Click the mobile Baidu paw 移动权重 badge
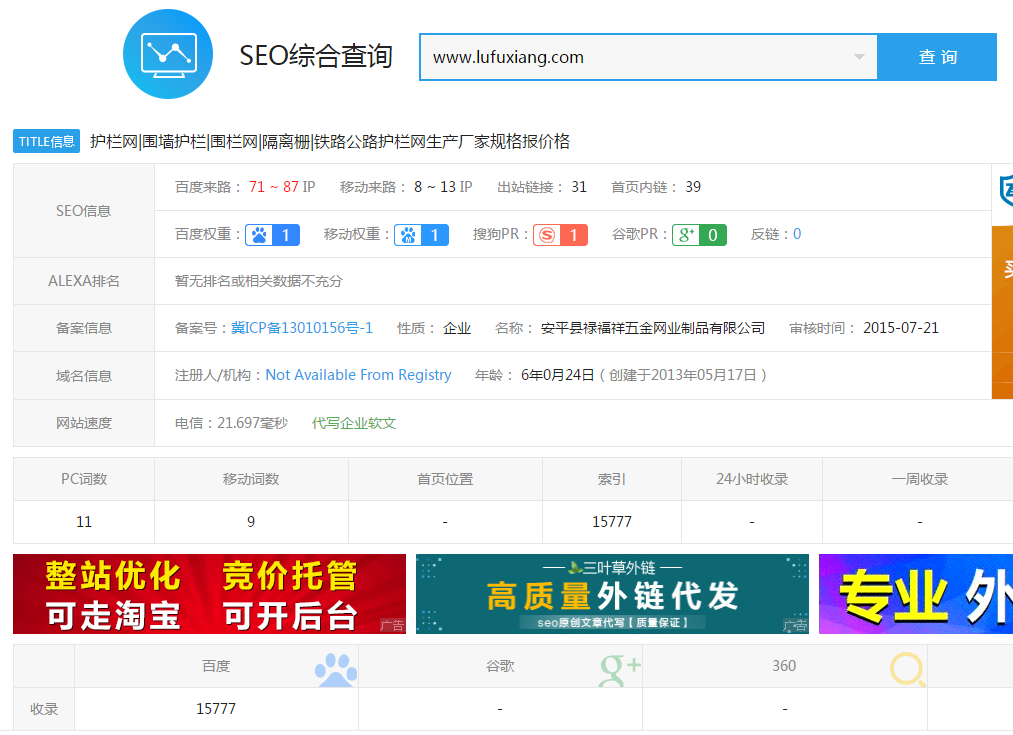The width and height of the screenshot is (1013, 735). coord(421,234)
